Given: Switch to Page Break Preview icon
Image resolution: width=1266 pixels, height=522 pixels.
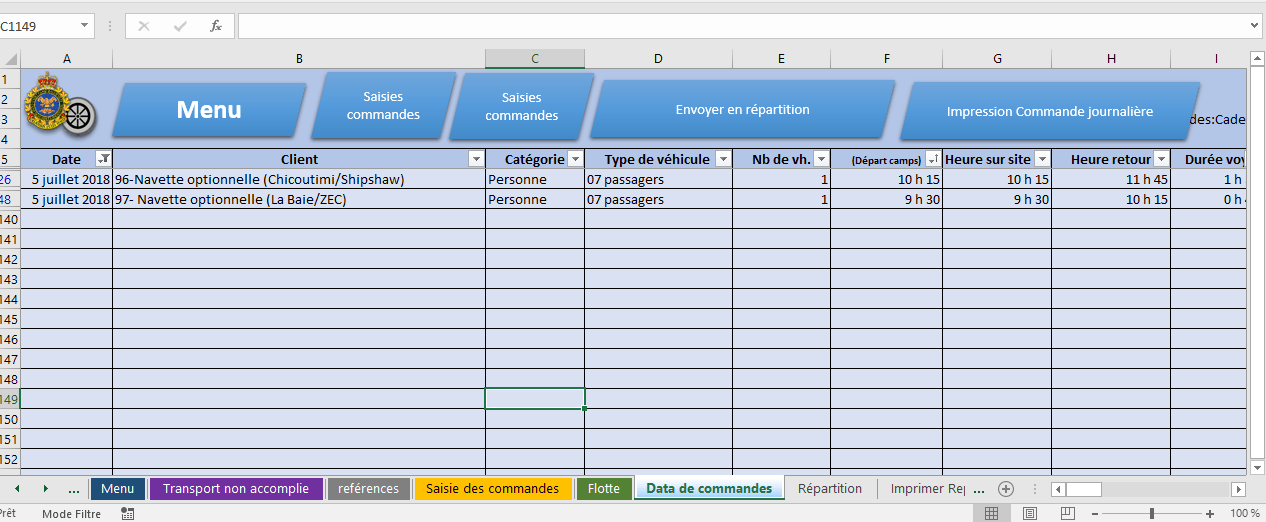Looking at the screenshot, I should coord(1068,513).
